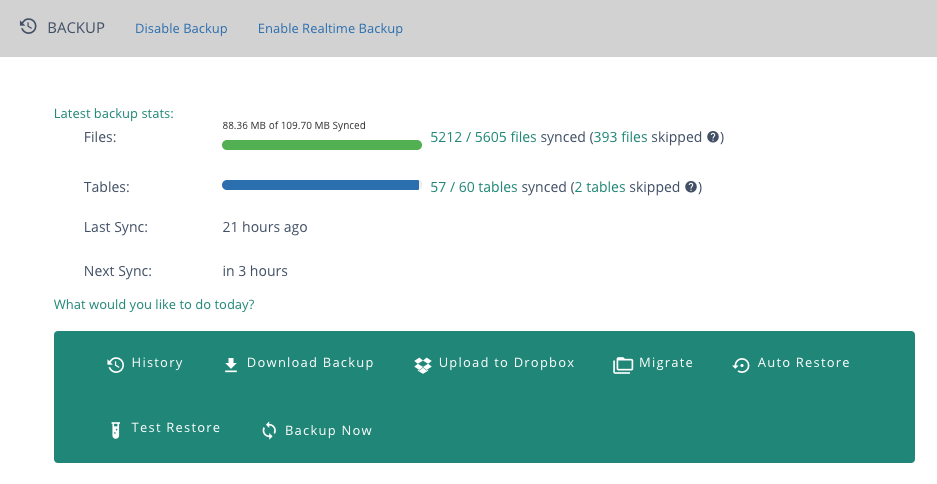Open help icon next to tables skipped
The image size is (937, 484).
click(x=691, y=187)
